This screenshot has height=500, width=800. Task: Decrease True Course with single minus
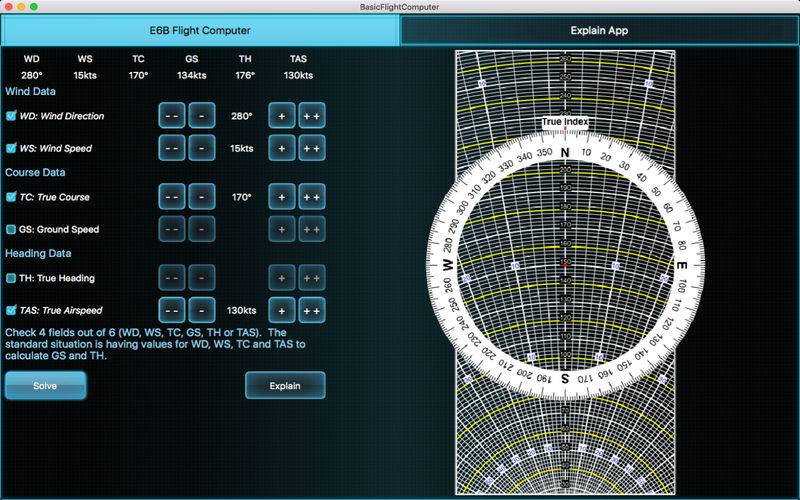(x=202, y=196)
